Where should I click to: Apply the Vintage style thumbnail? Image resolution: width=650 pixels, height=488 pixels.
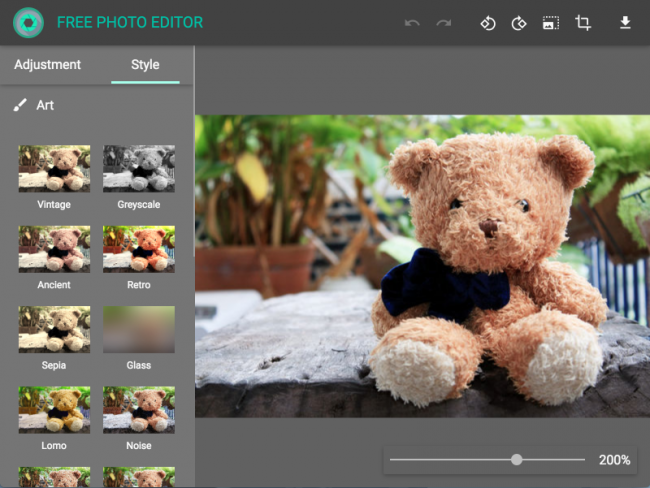coord(54,168)
